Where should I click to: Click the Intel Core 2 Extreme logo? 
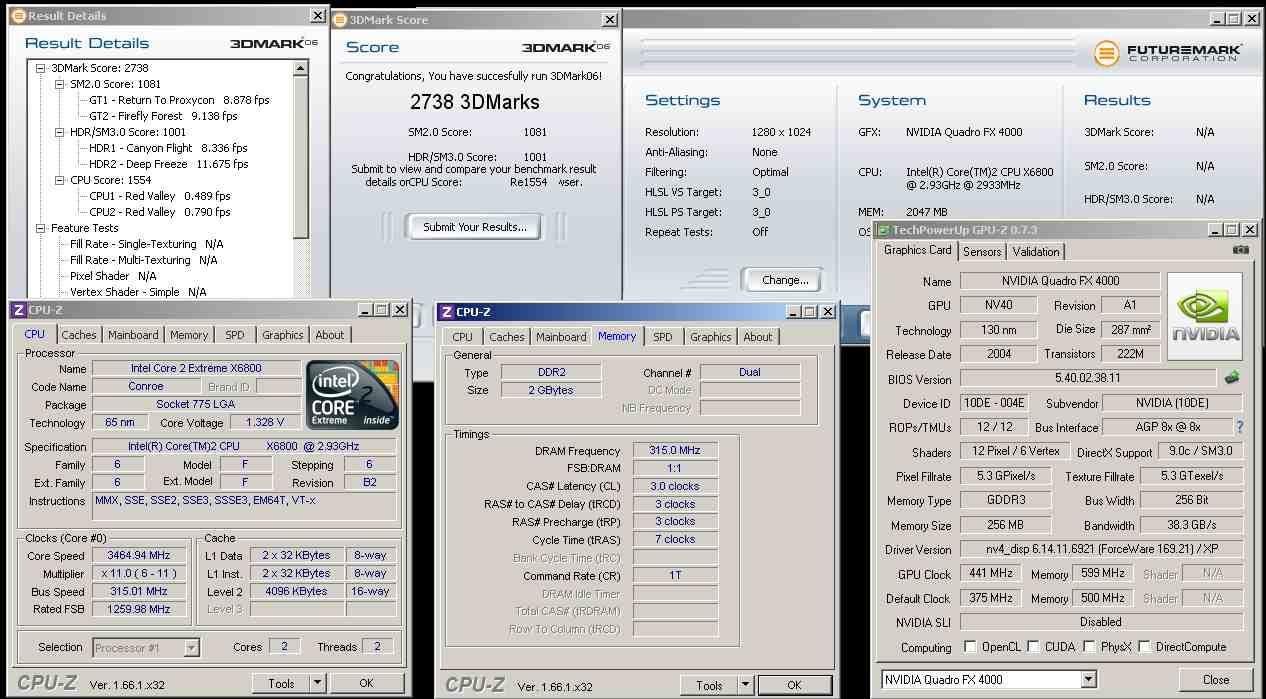[x=353, y=395]
